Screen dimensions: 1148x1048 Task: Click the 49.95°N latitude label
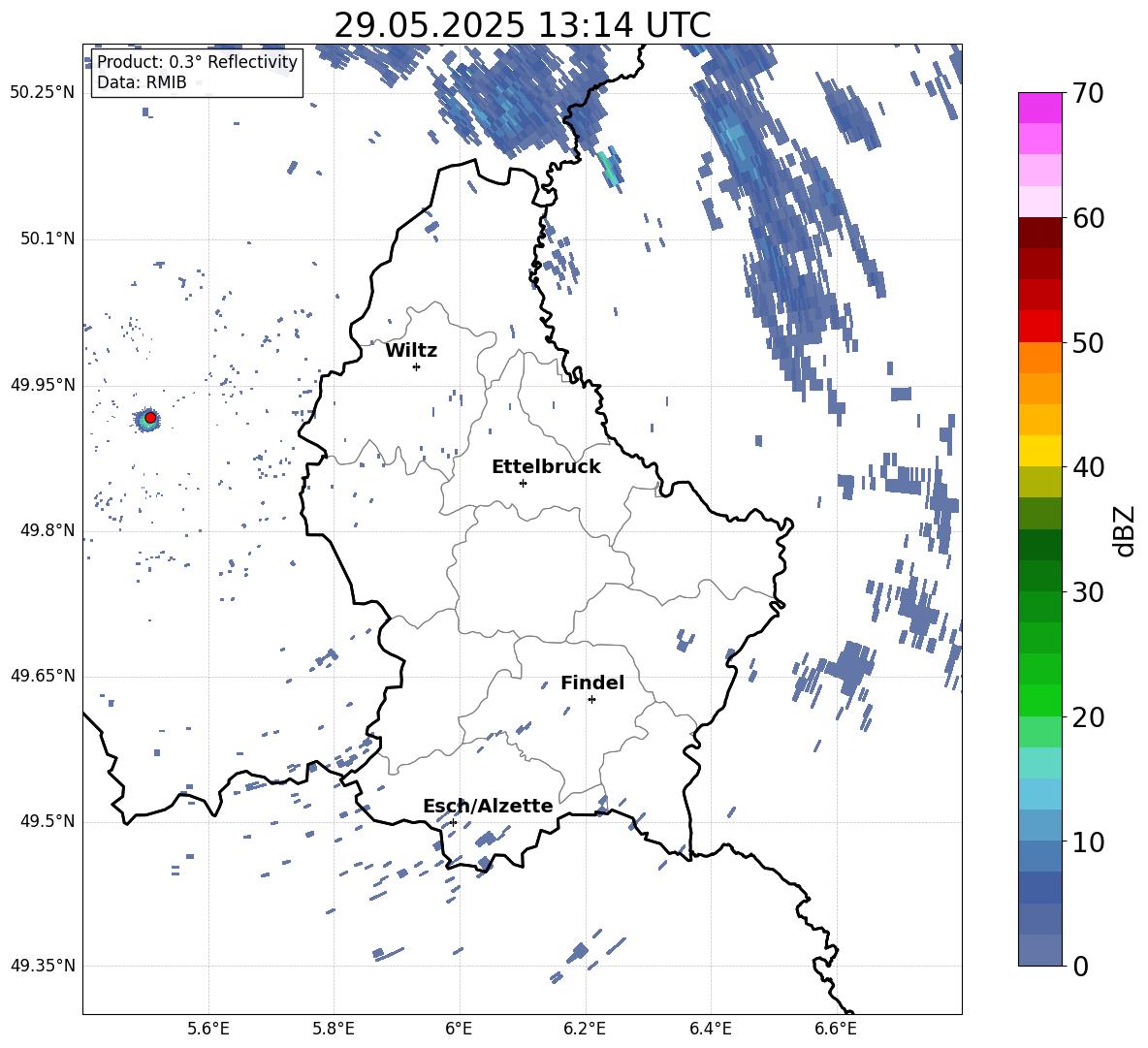[43, 385]
